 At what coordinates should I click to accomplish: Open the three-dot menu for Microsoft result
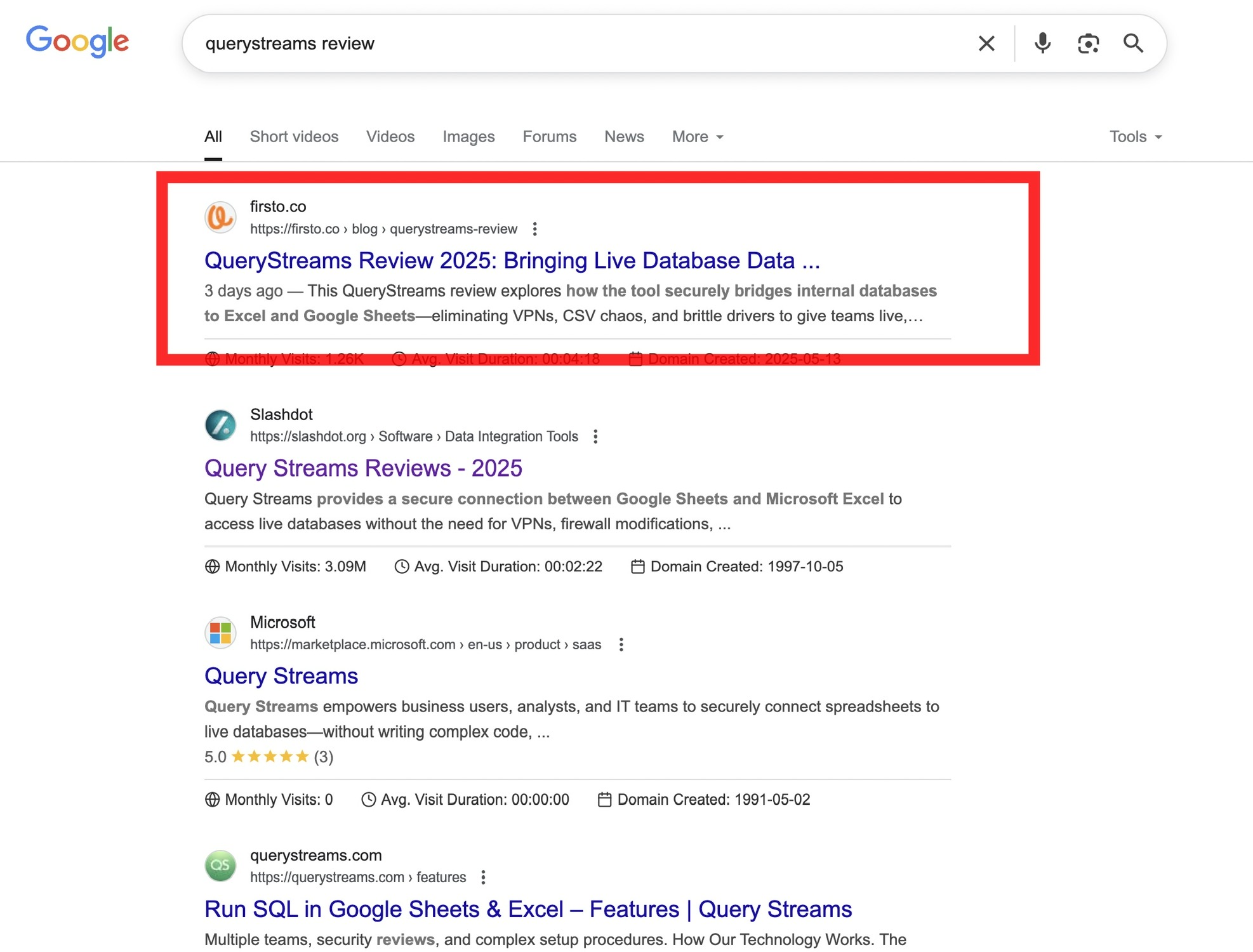click(621, 645)
